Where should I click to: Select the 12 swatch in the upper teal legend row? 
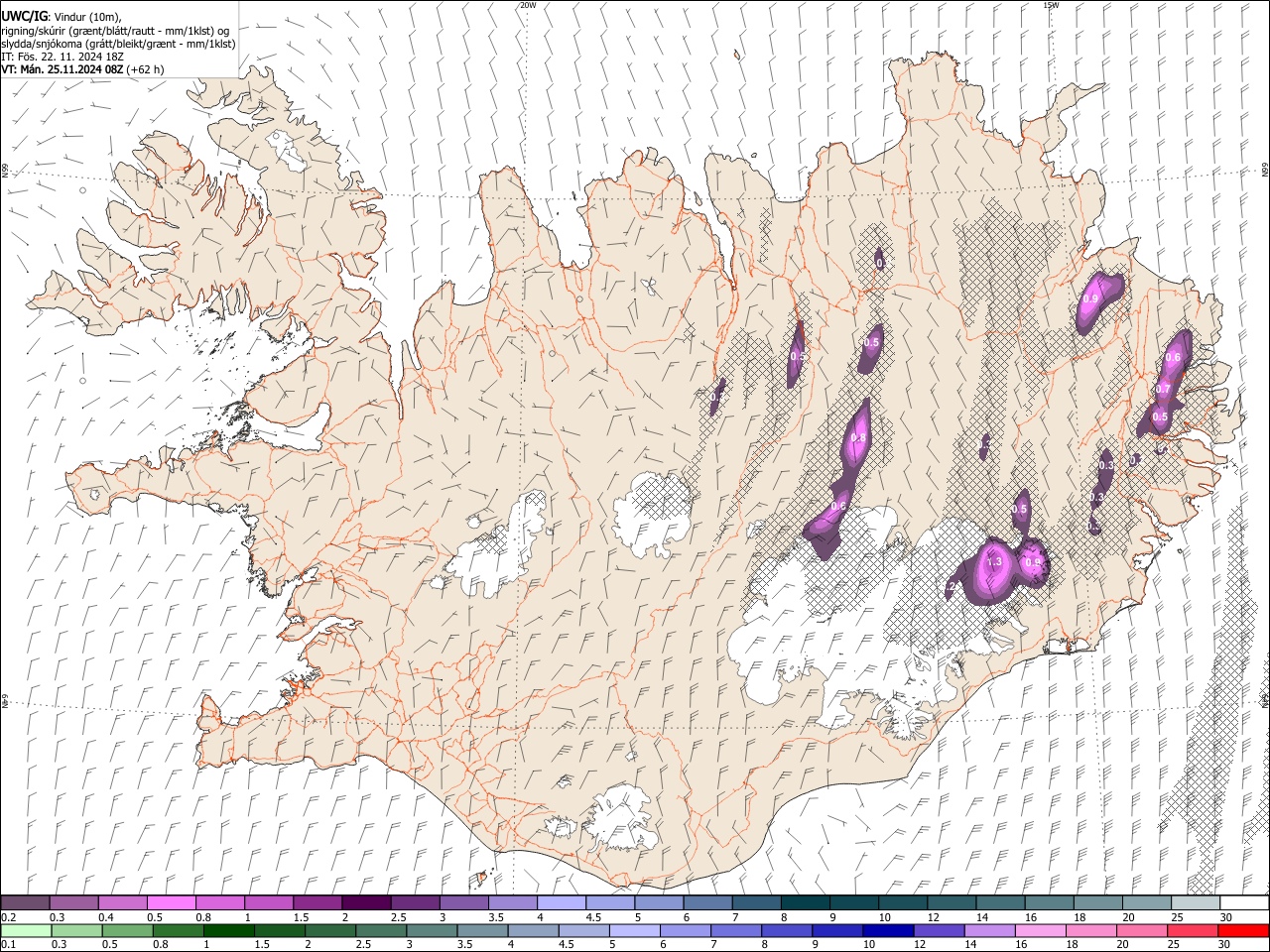951,902
